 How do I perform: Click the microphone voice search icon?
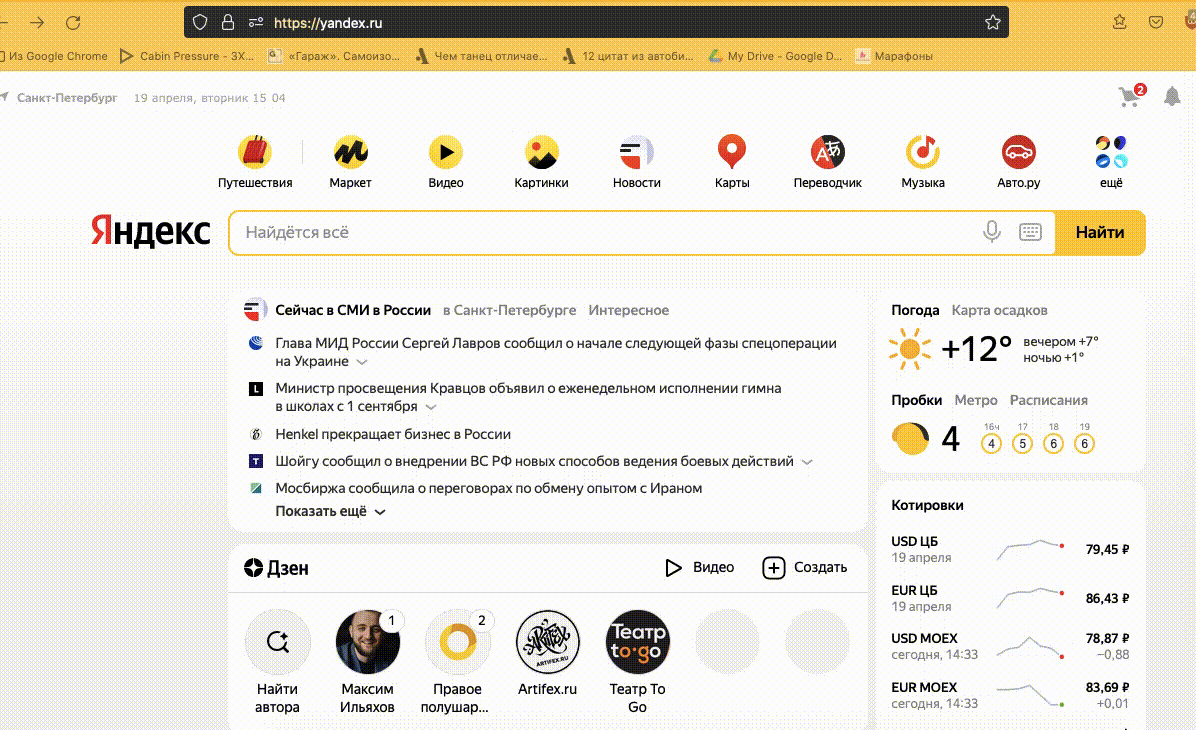pos(991,232)
